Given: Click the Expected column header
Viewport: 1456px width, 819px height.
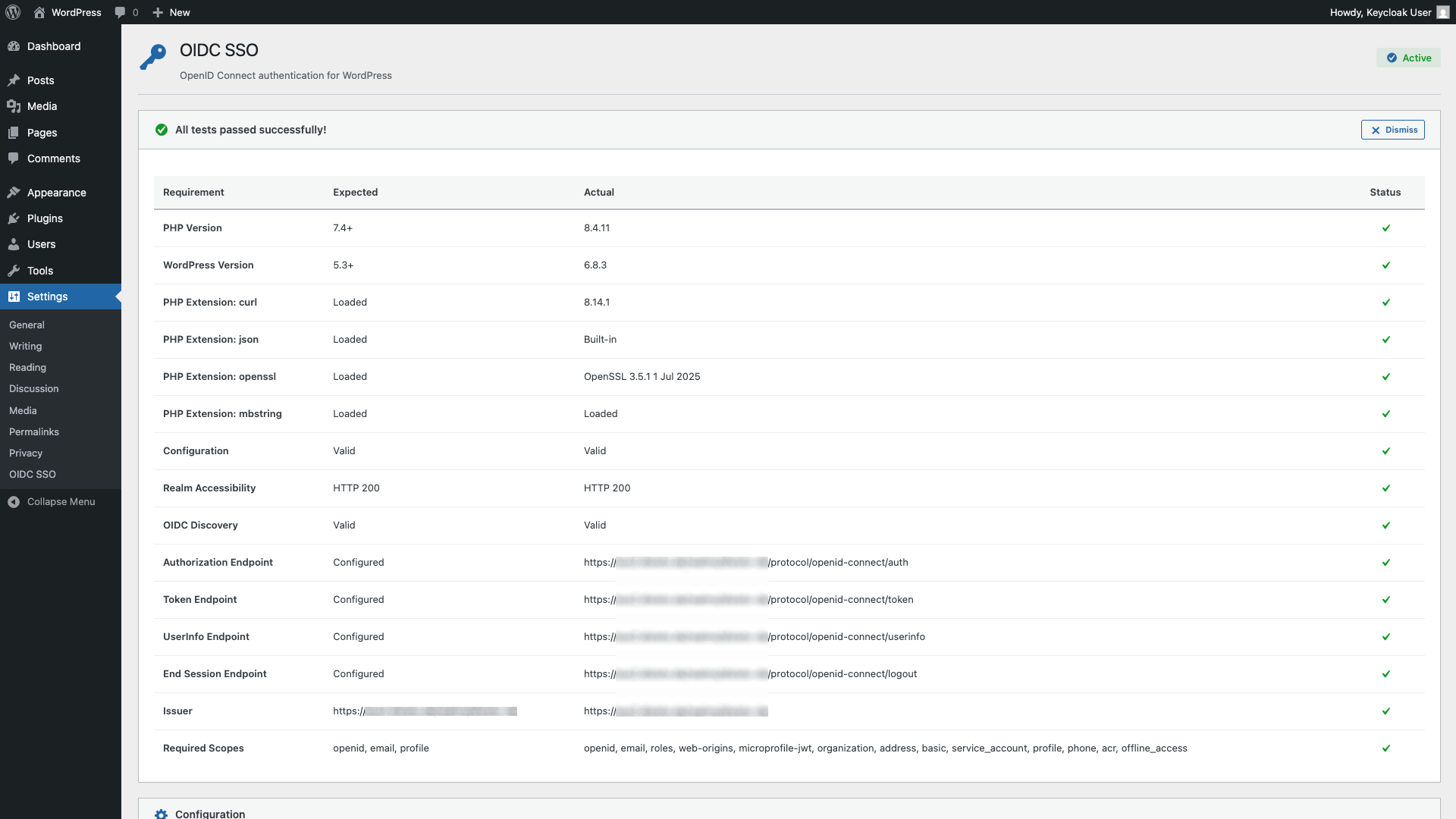Looking at the screenshot, I should tap(356, 193).
